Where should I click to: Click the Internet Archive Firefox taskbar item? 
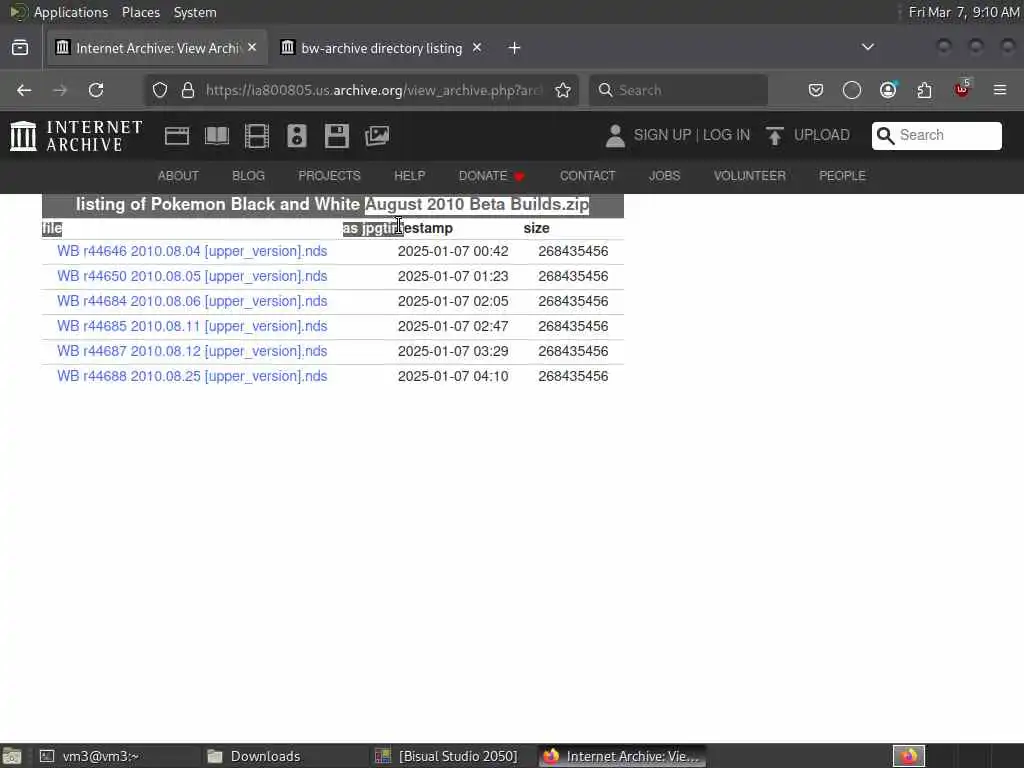coord(622,756)
